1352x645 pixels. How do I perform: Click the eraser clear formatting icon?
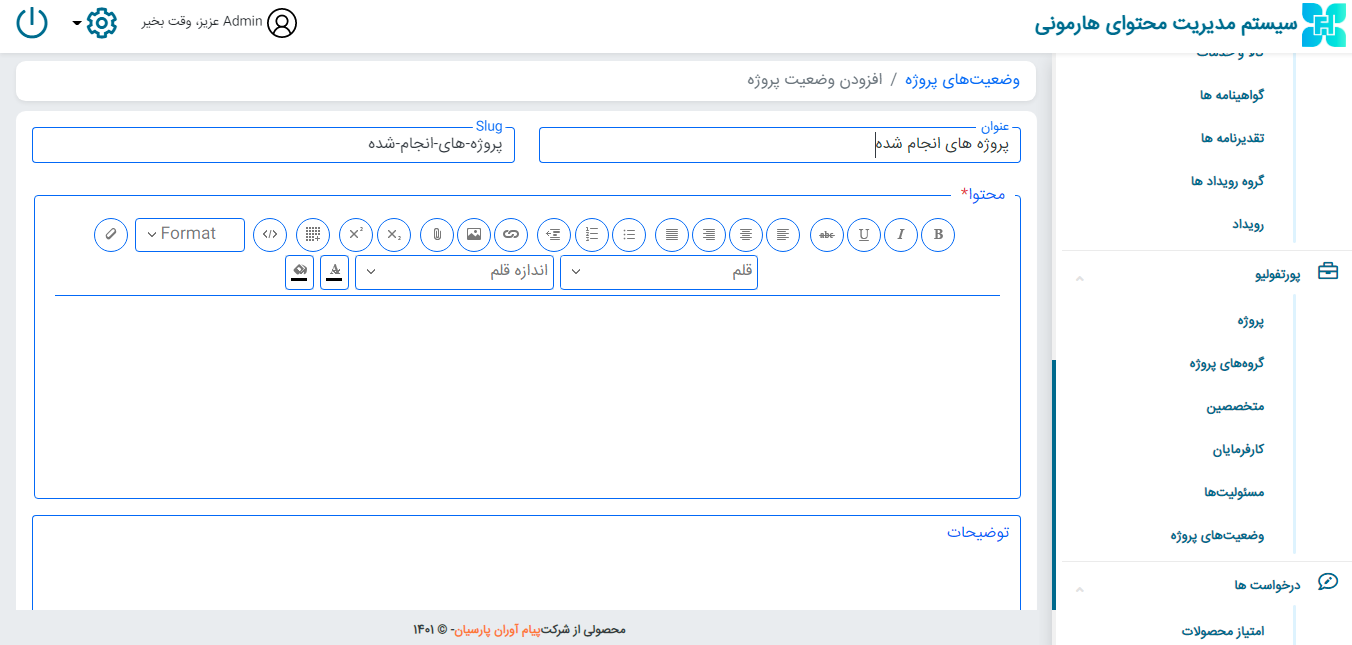tap(111, 234)
